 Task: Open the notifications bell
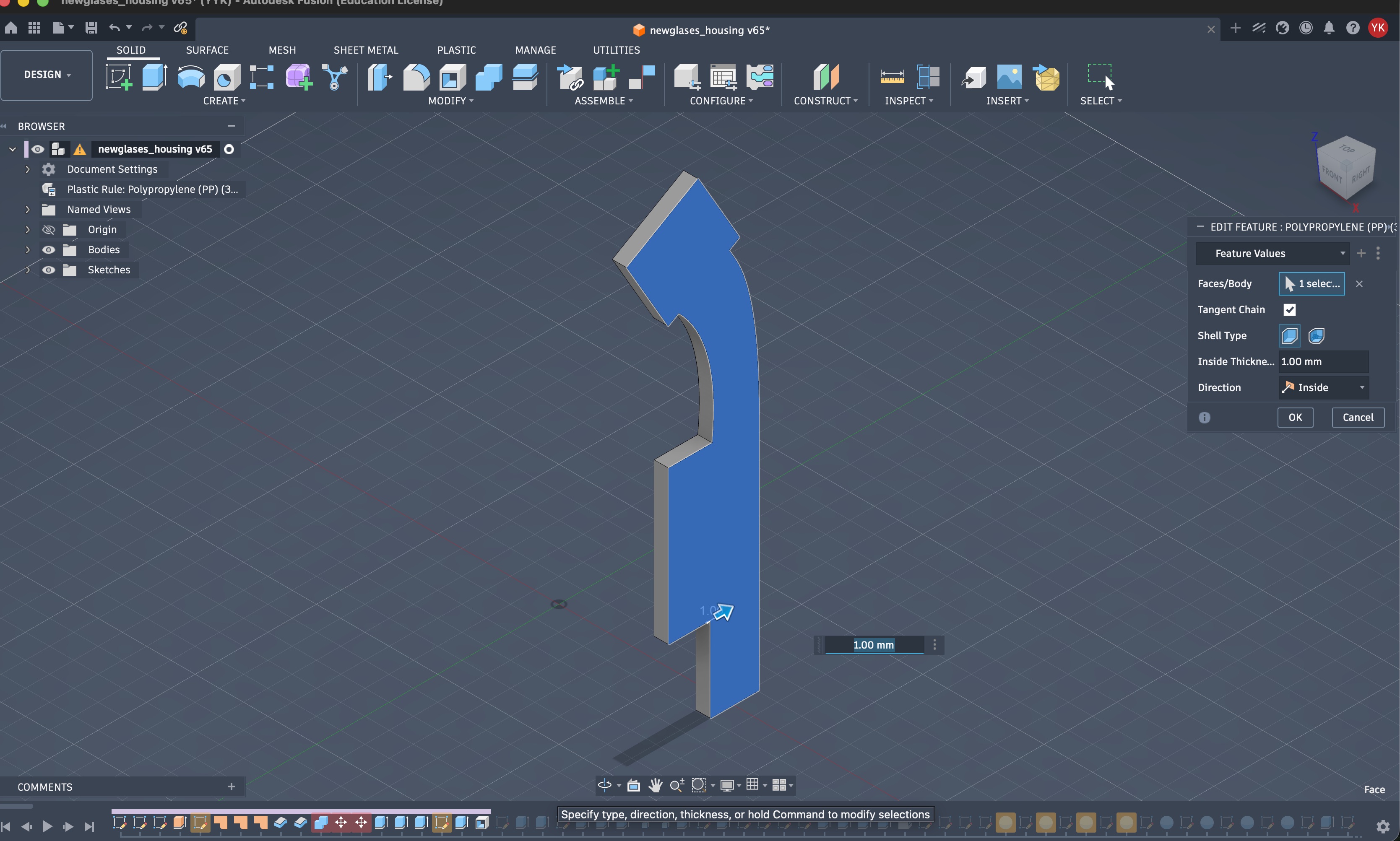[x=1329, y=28]
